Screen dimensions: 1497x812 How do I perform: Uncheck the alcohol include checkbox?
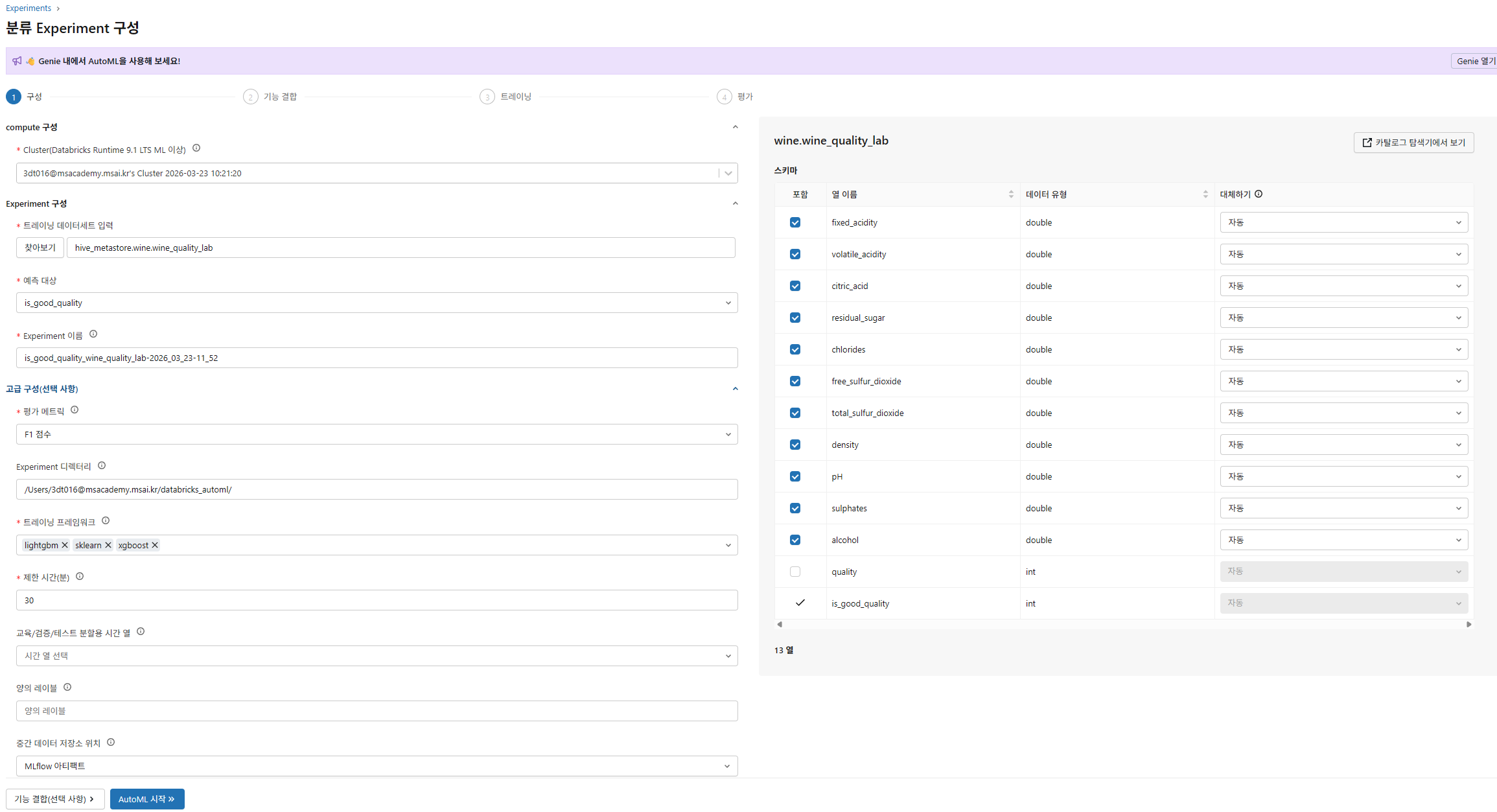(795, 540)
